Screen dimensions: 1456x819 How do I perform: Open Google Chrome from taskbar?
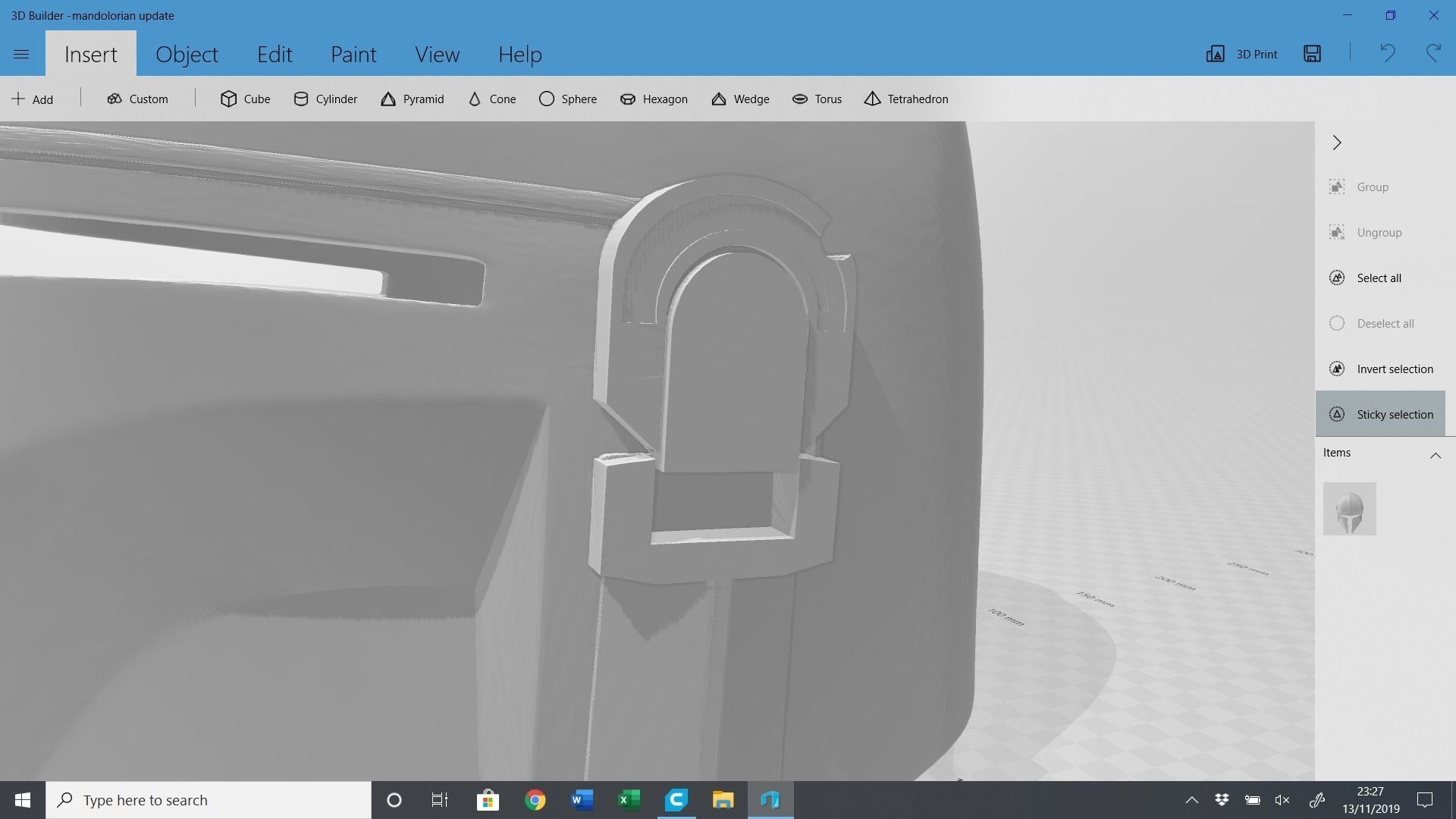535,800
